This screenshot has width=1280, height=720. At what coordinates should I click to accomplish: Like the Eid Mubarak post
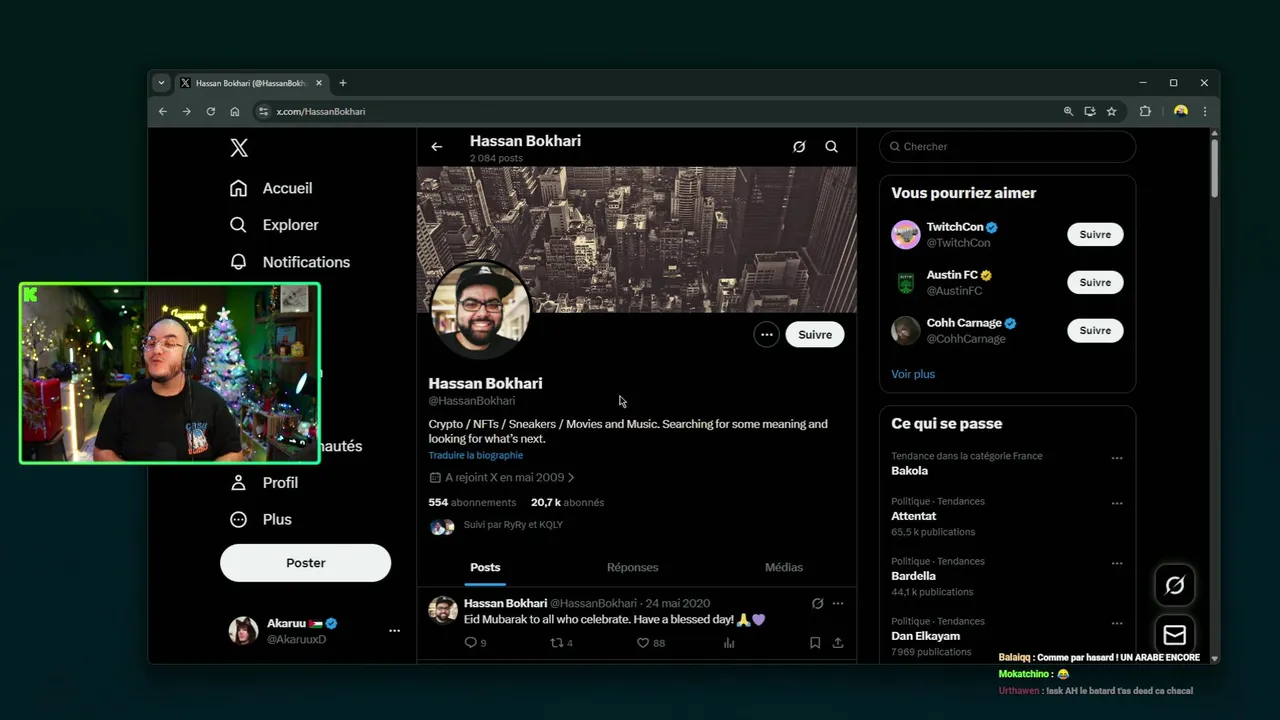tap(643, 643)
